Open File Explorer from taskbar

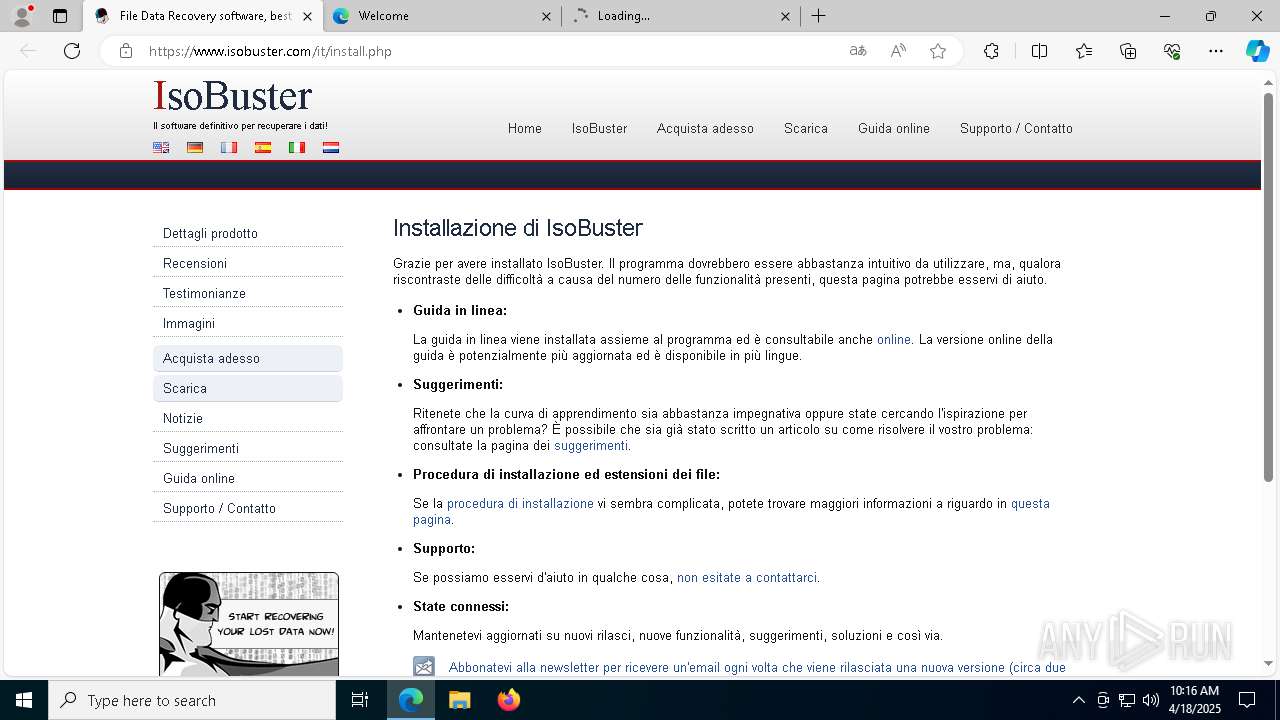click(459, 700)
